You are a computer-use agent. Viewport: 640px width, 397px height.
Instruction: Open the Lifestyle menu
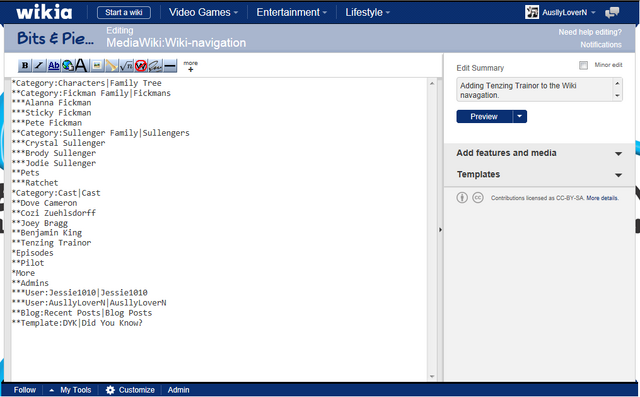367,12
